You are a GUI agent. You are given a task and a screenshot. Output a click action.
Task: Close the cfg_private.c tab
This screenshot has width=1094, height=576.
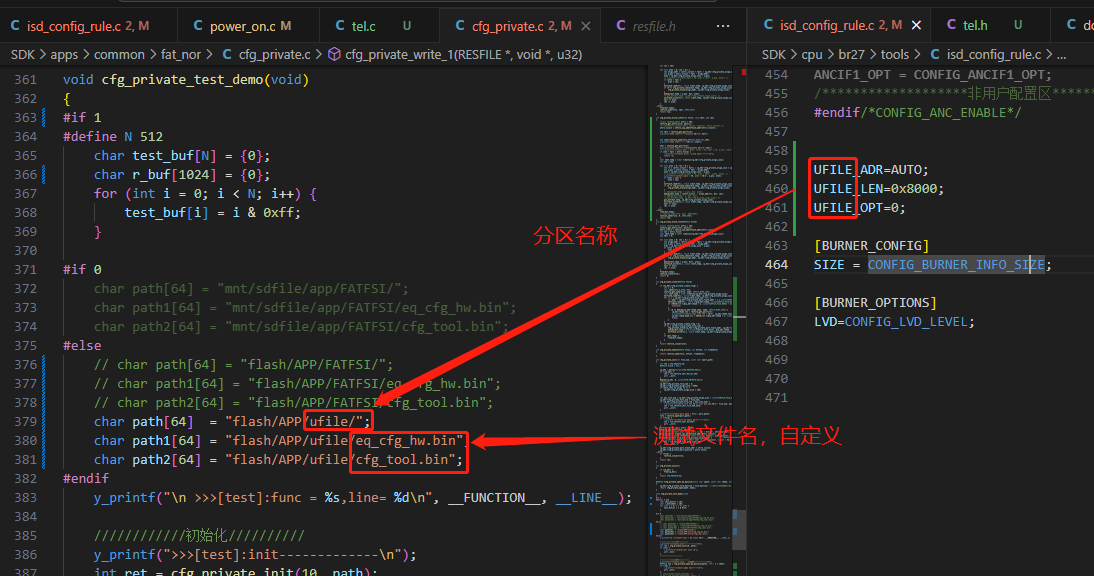pos(586,26)
